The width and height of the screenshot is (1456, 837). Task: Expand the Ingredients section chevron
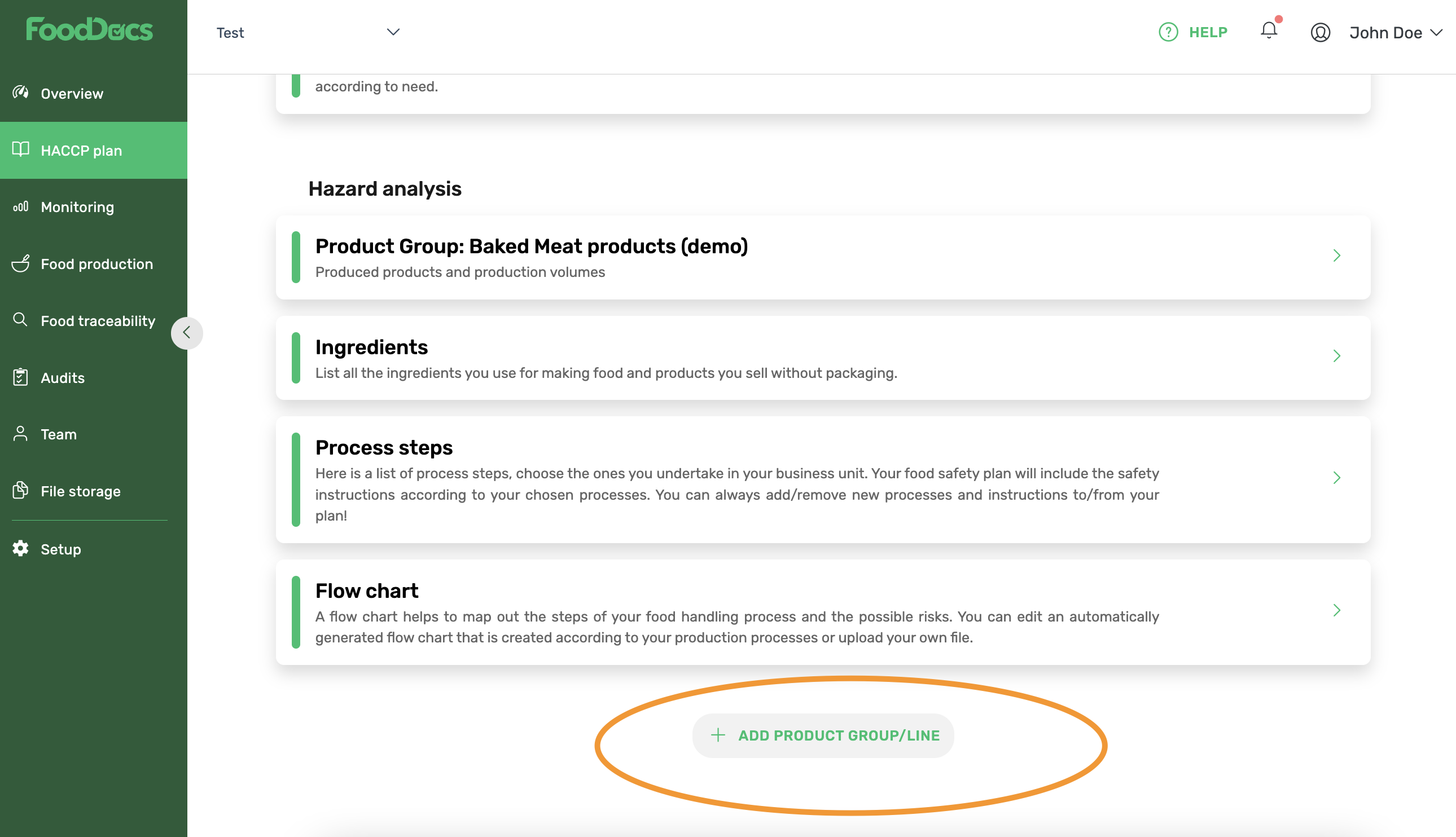pyautogui.click(x=1336, y=356)
